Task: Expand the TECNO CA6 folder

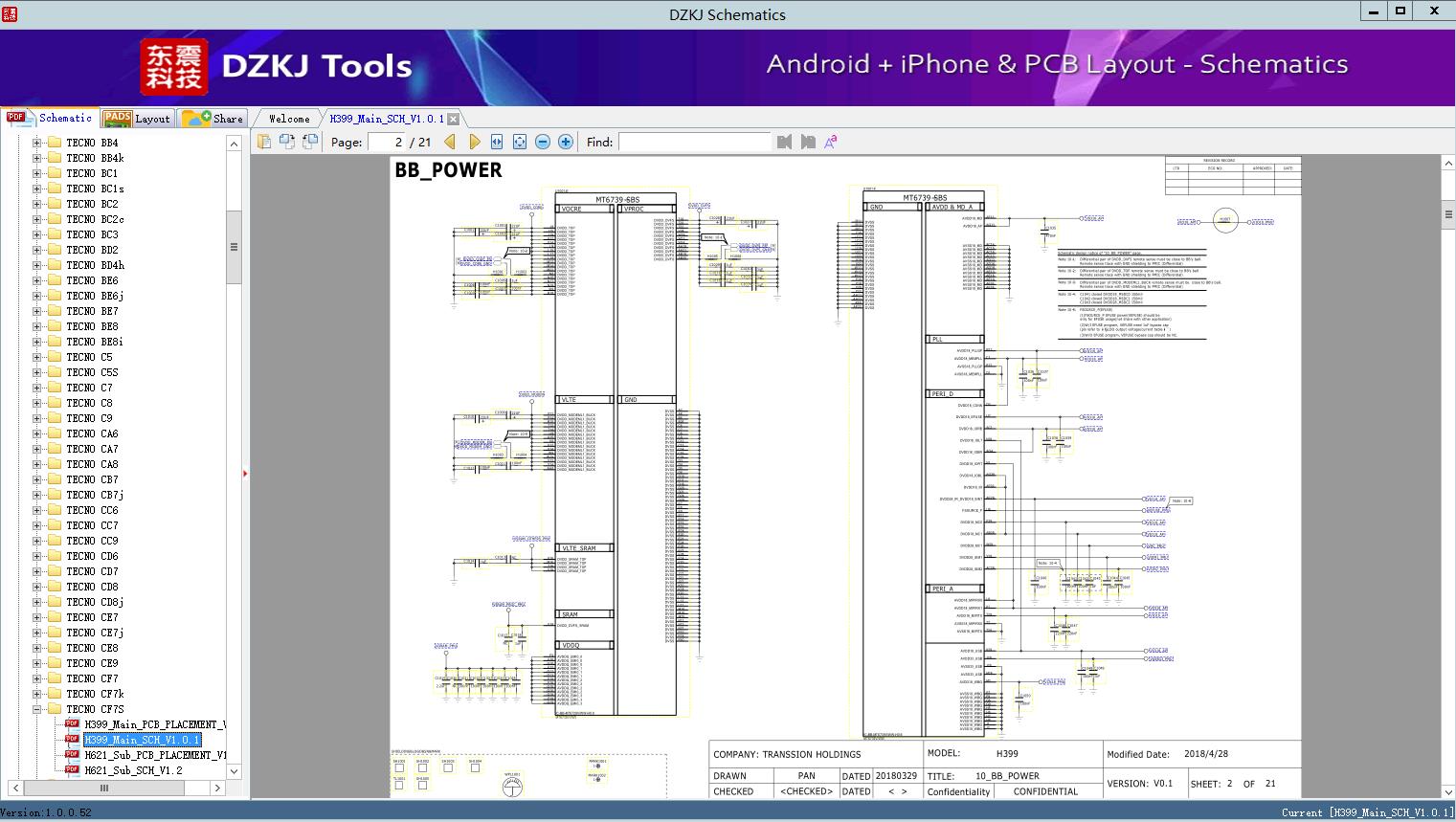Action: coord(36,433)
